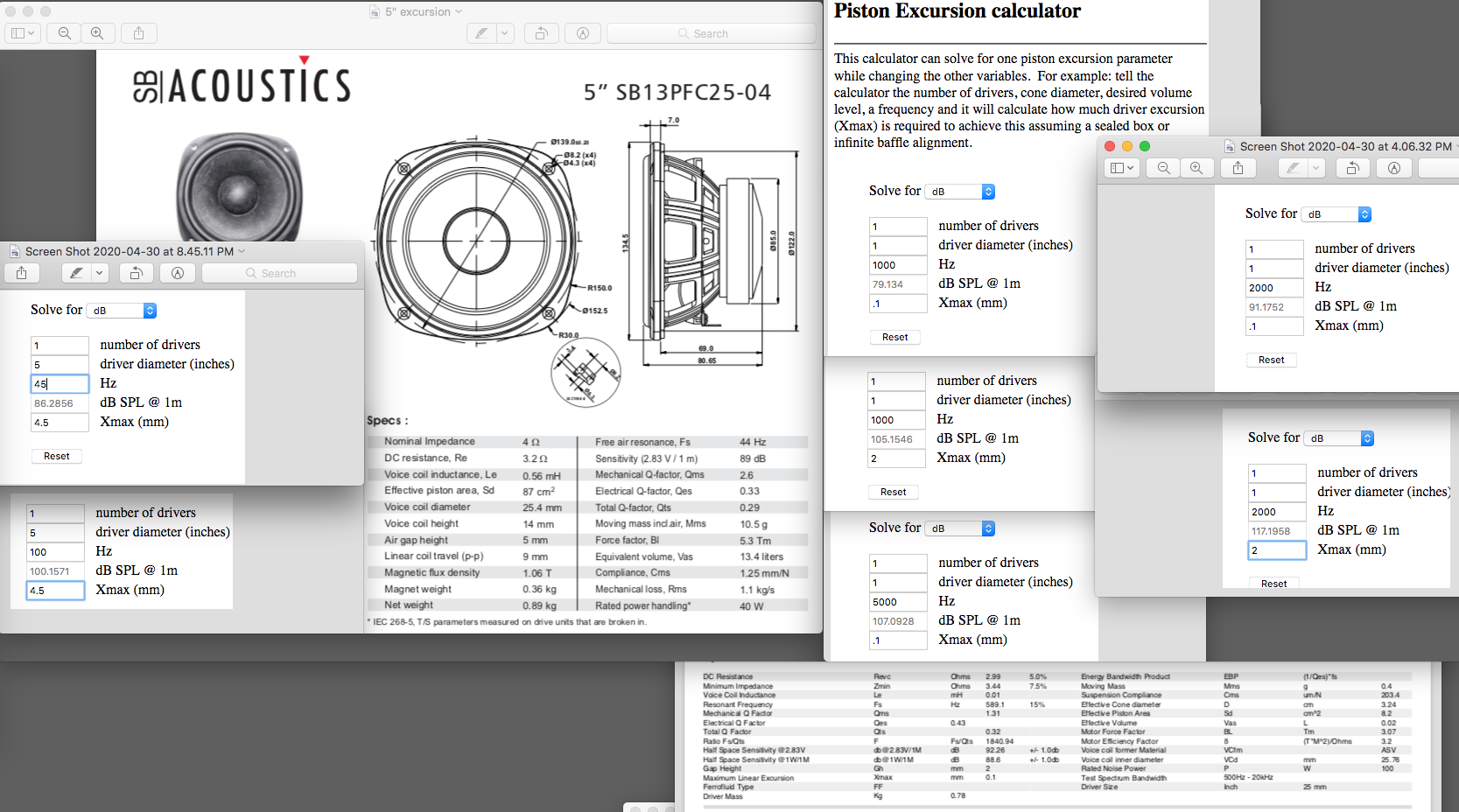Click the document icon beside 5" excursion title
This screenshot has height=812, width=1459.
coord(375,12)
